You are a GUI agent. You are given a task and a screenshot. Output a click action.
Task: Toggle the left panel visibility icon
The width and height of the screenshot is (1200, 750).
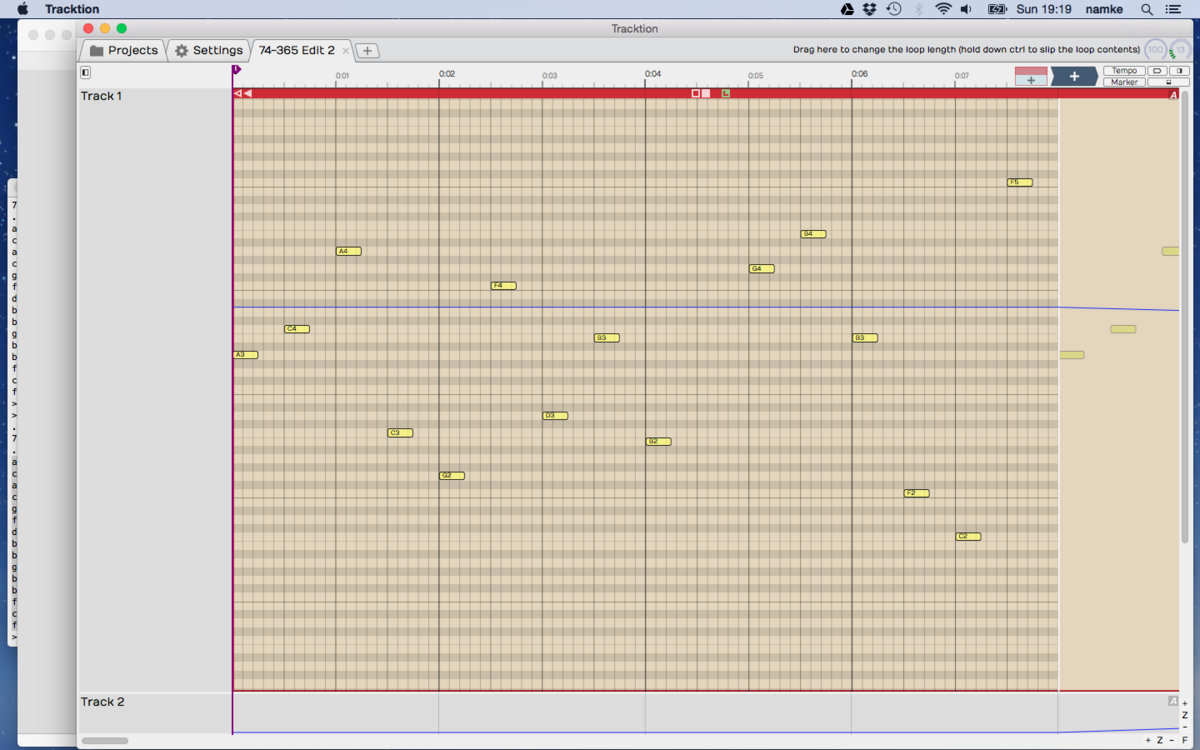[85, 72]
